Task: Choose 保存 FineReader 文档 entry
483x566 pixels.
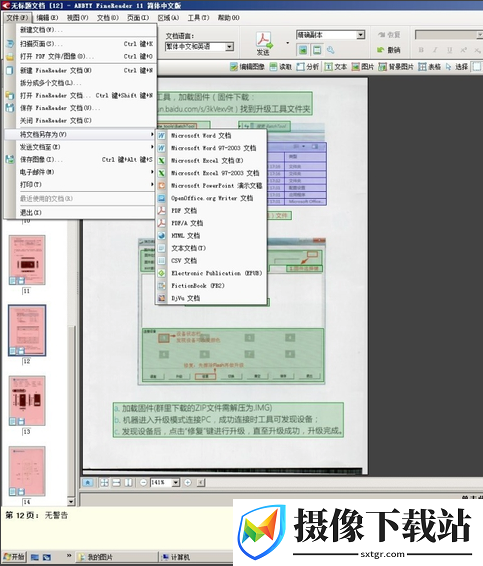Action: 80,108
